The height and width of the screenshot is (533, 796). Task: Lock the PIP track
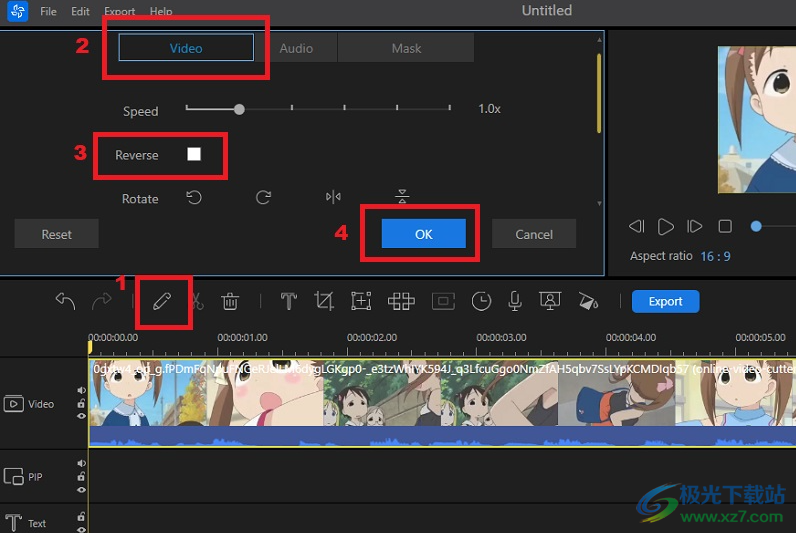pyautogui.click(x=81, y=477)
